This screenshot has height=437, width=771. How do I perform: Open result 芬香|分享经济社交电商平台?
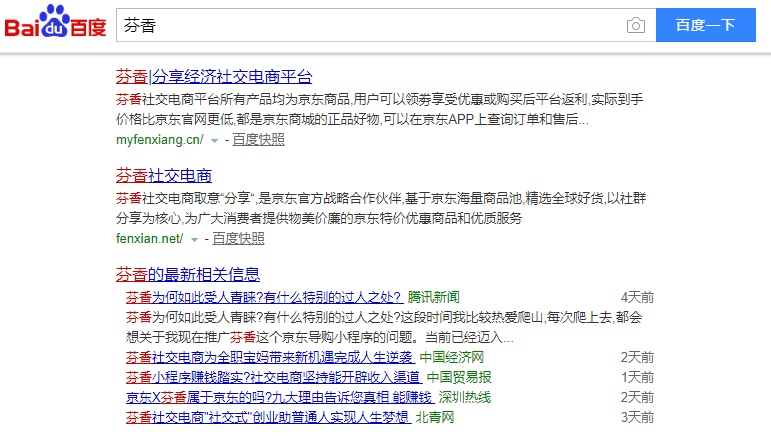(x=214, y=77)
